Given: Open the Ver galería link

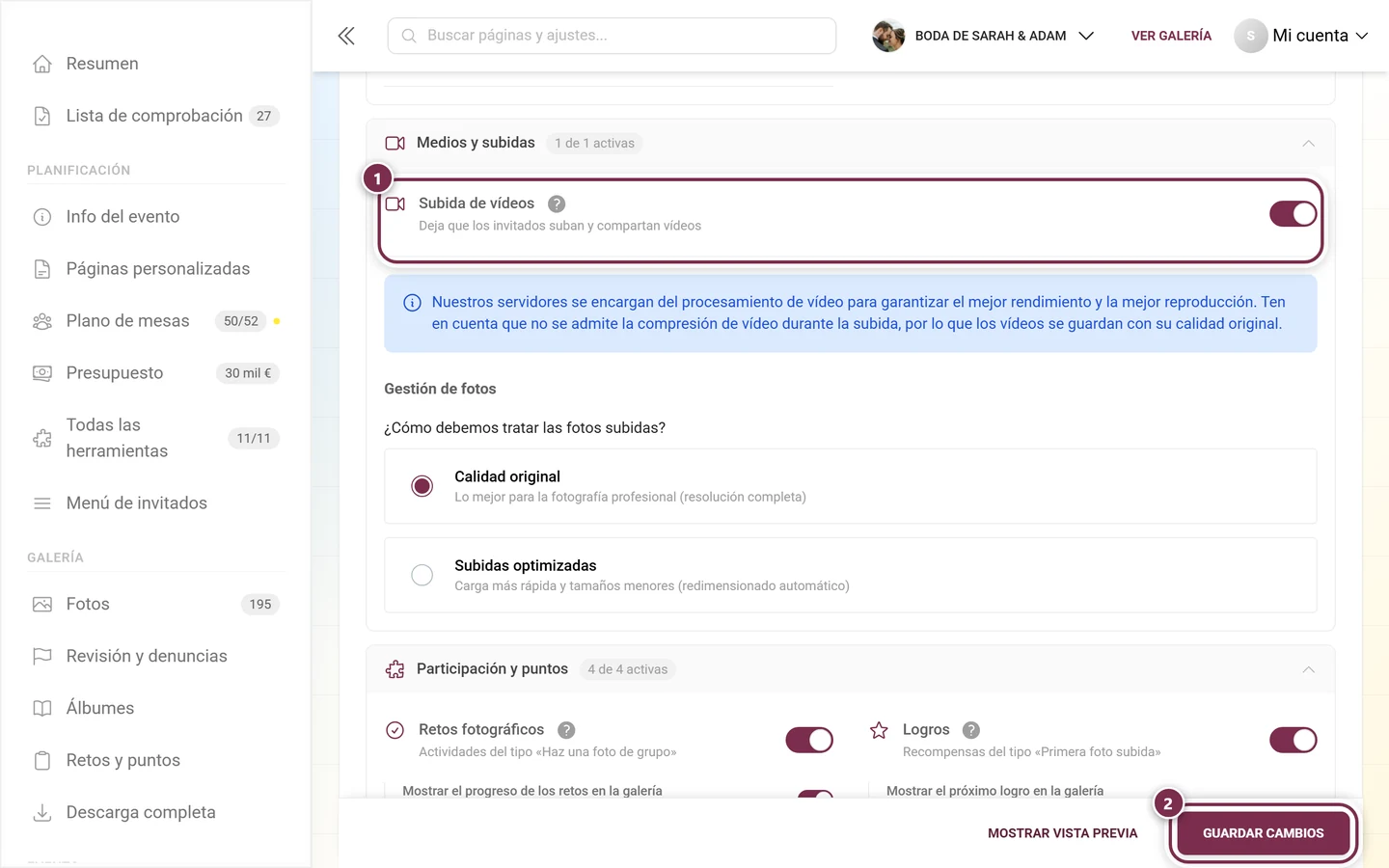Looking at the screenshot, I should tap(1171, 36).
